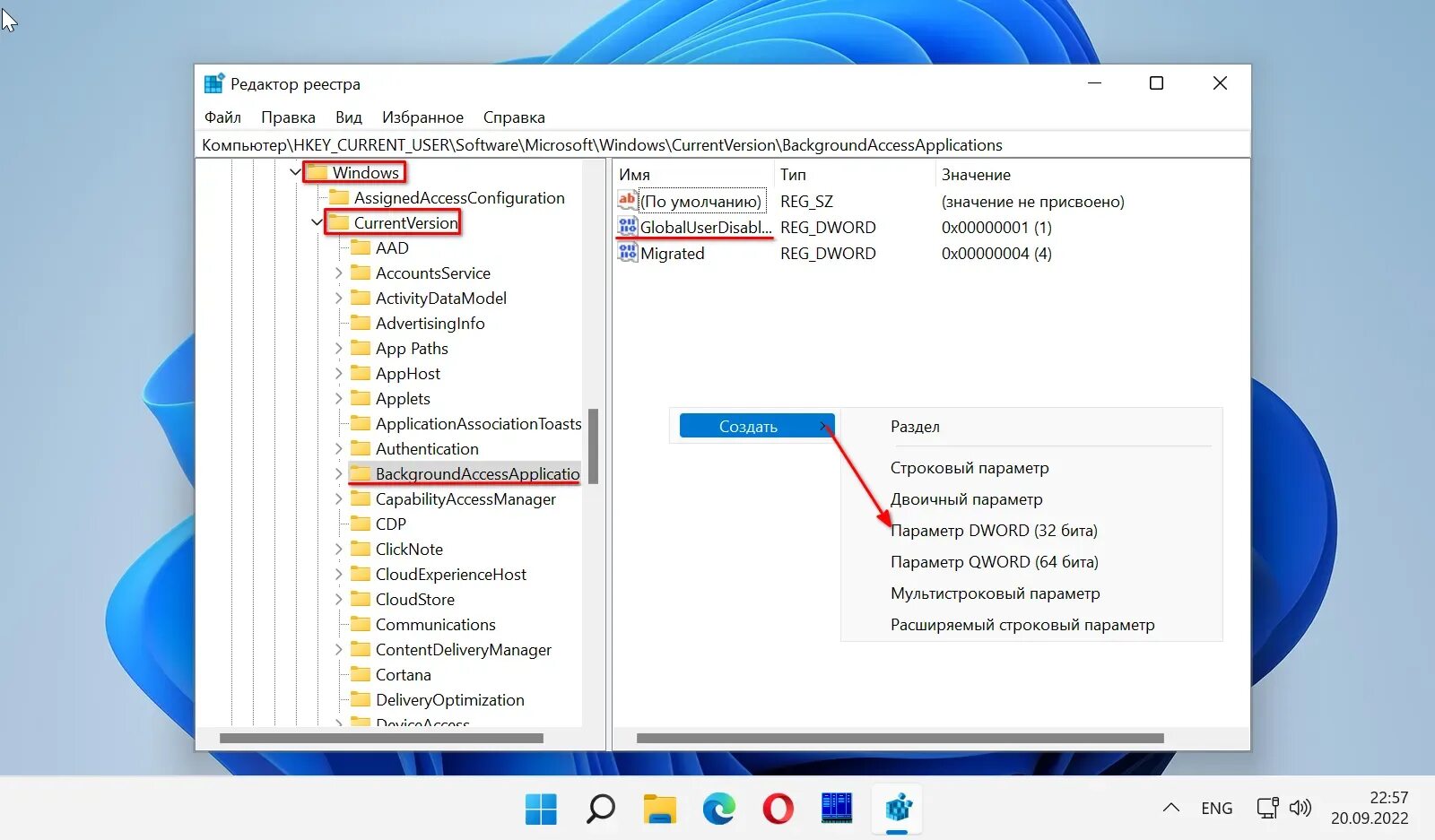Open the Вид menu
1435x840 pixels.
click(349, 117)
